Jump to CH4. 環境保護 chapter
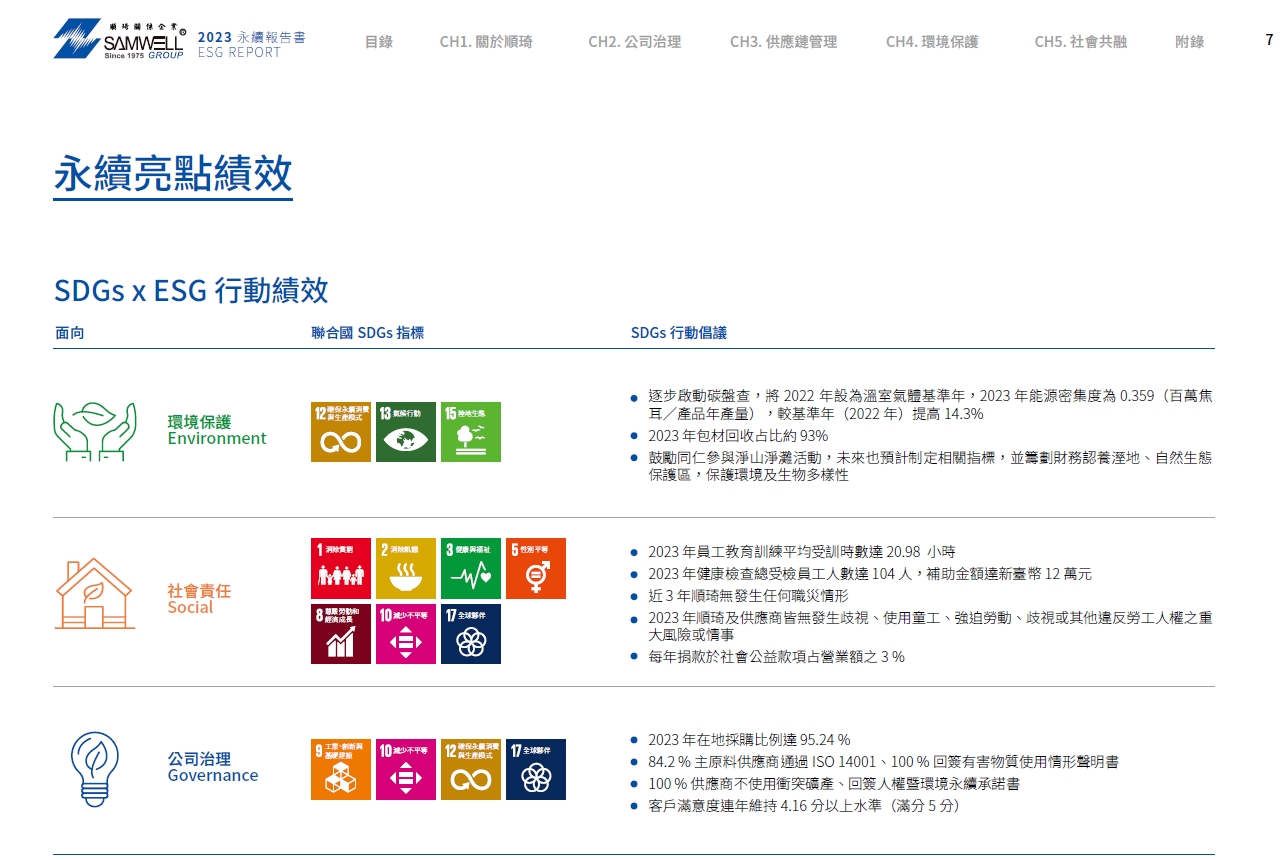1280x860 pixels. pyautogui.click(x=932, y=41)
